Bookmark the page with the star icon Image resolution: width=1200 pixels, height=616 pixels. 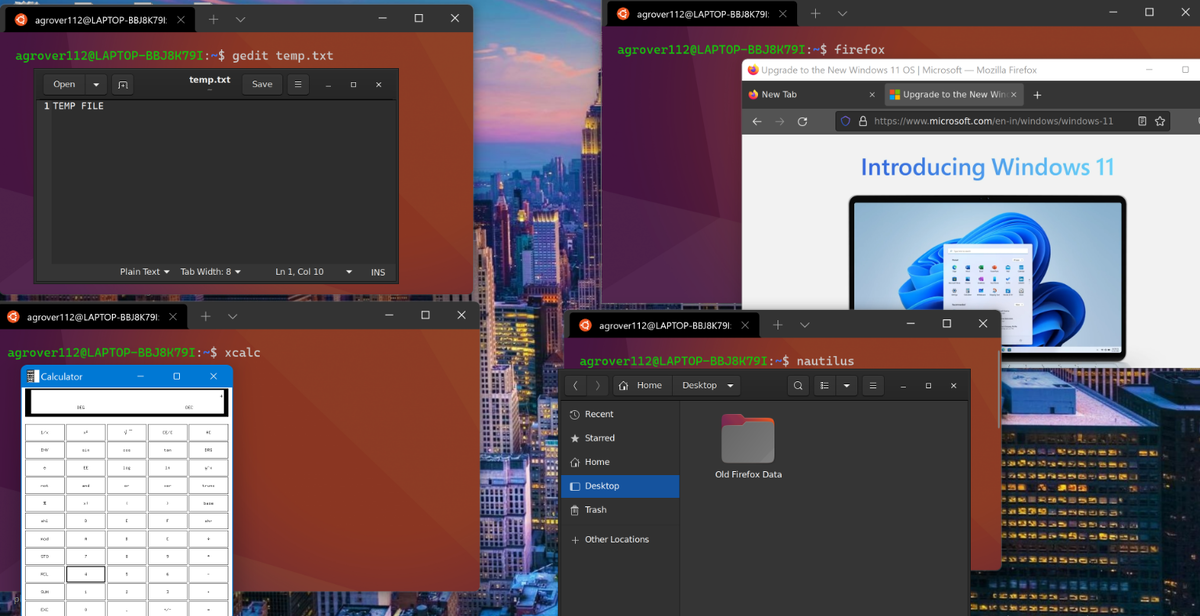coord(1160,121)
